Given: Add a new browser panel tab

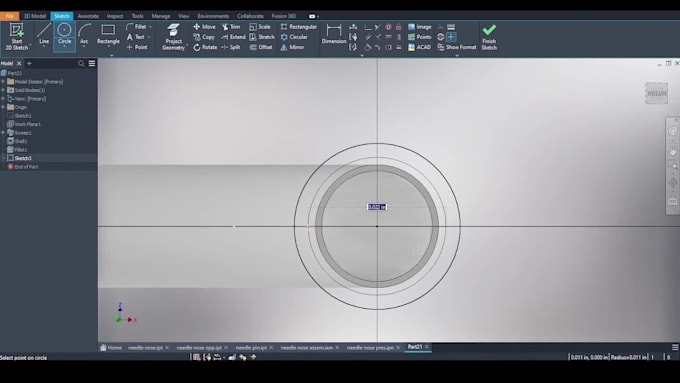Looking at the screenshot, I should (x=29, y=63).
